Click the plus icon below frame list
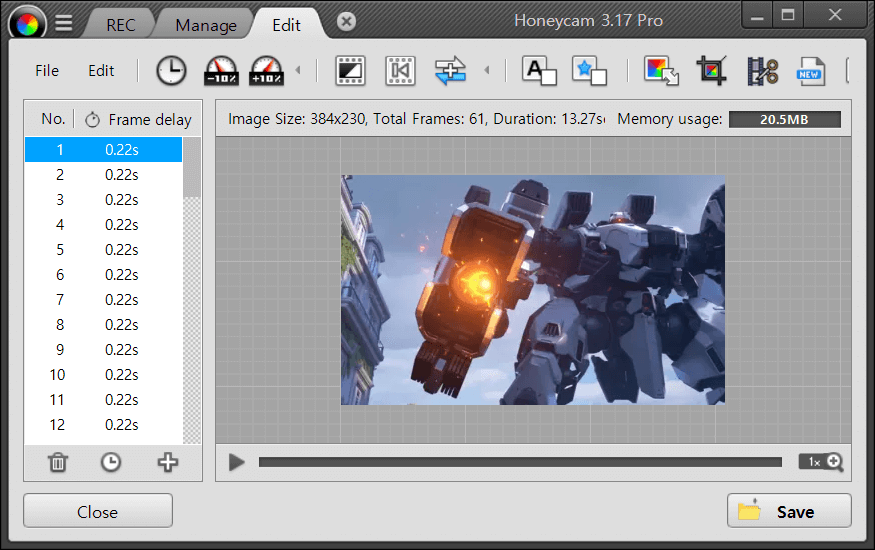This screenshot has width=875, height=550. 167,462
